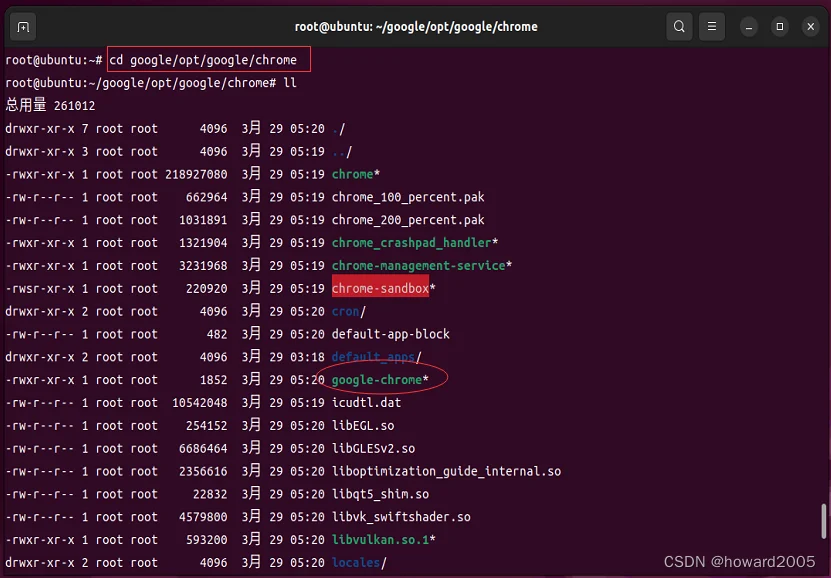Click file size 1031891
The image size is (831, 578).
203,220
